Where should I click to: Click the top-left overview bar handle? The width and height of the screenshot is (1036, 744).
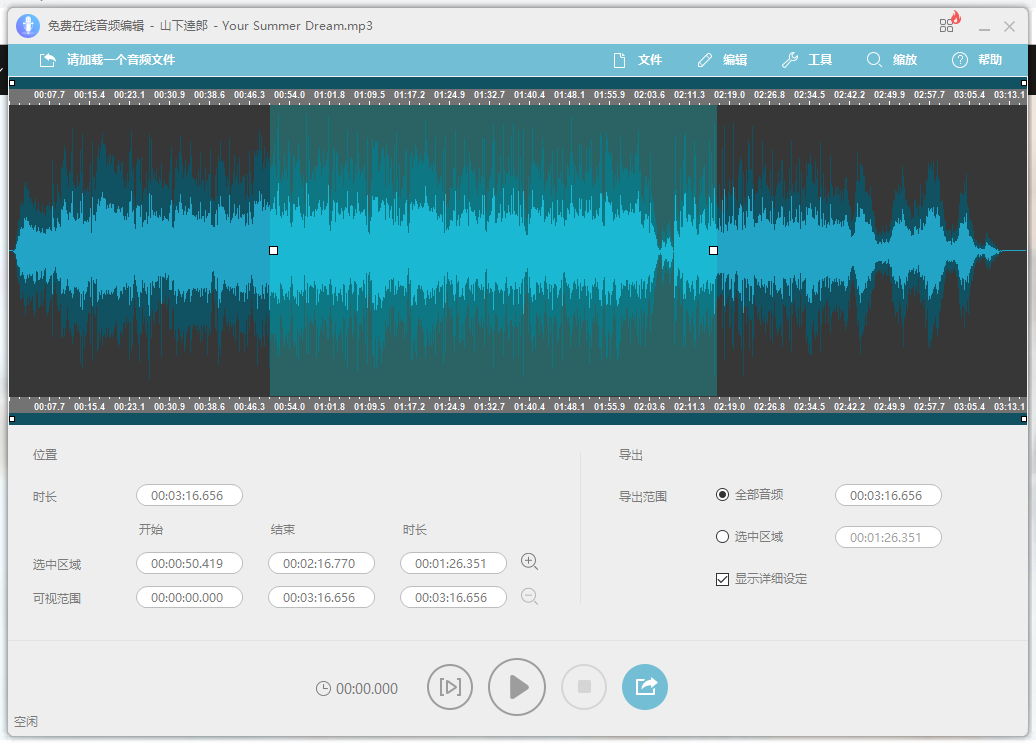12,83
